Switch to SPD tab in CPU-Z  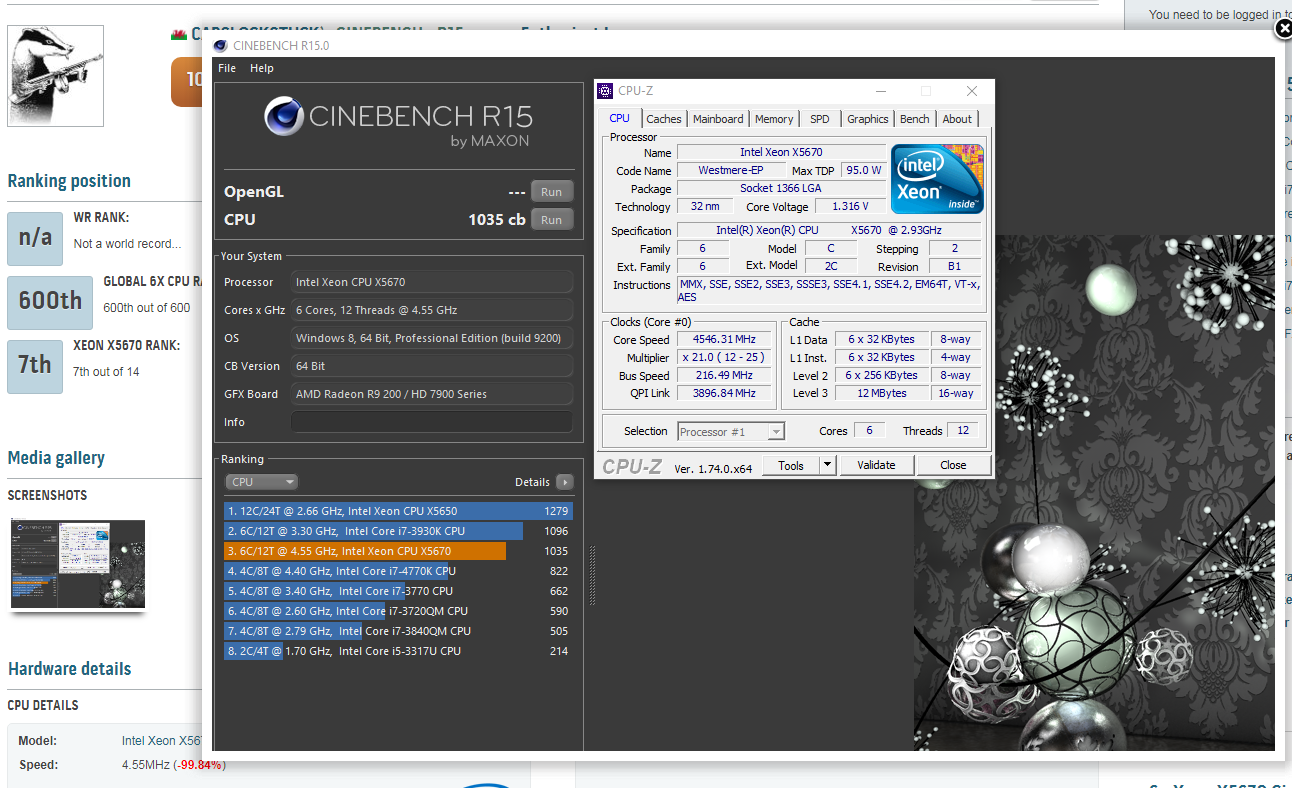click(x=820, y=119)
